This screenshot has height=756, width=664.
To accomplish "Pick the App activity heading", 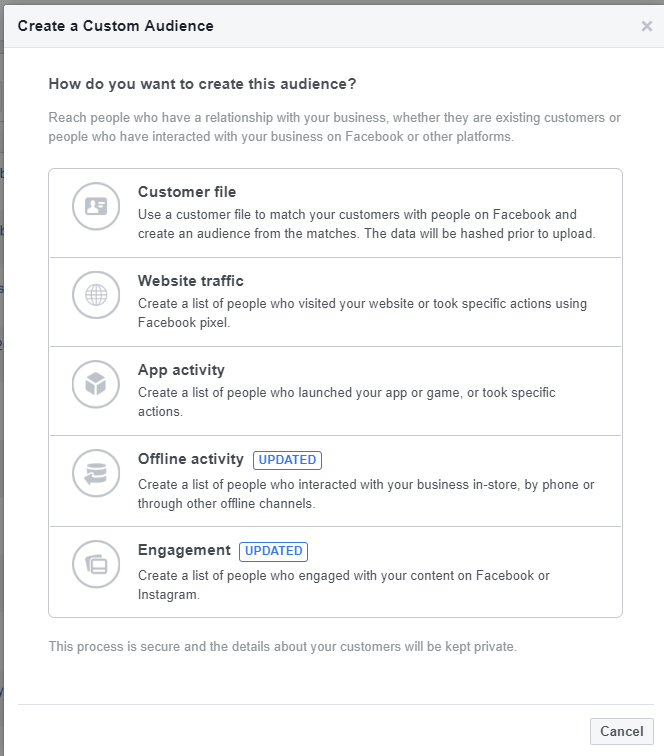I will click(181, 370).
